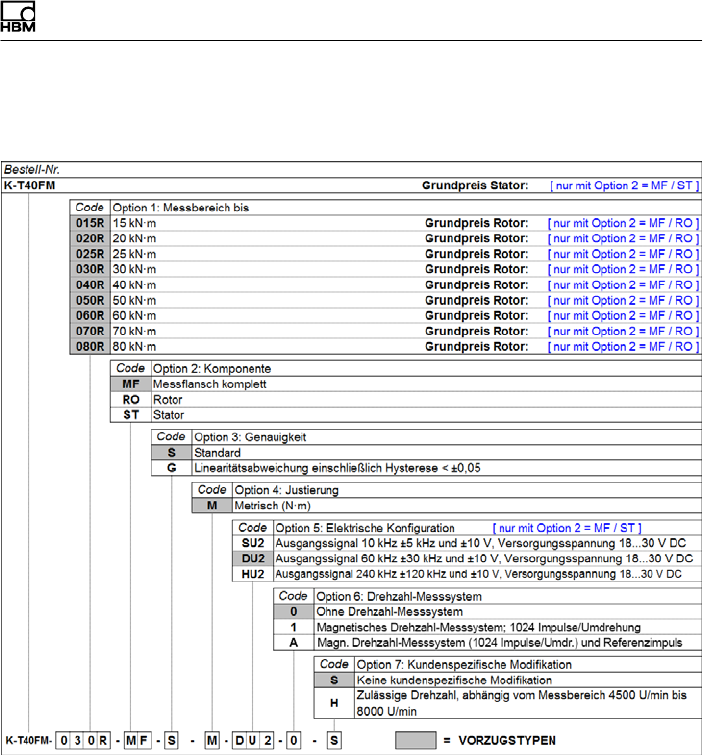Select code 070R in the Messbereich table
This screenshot has height=755, width=703.
pos(90,331)
